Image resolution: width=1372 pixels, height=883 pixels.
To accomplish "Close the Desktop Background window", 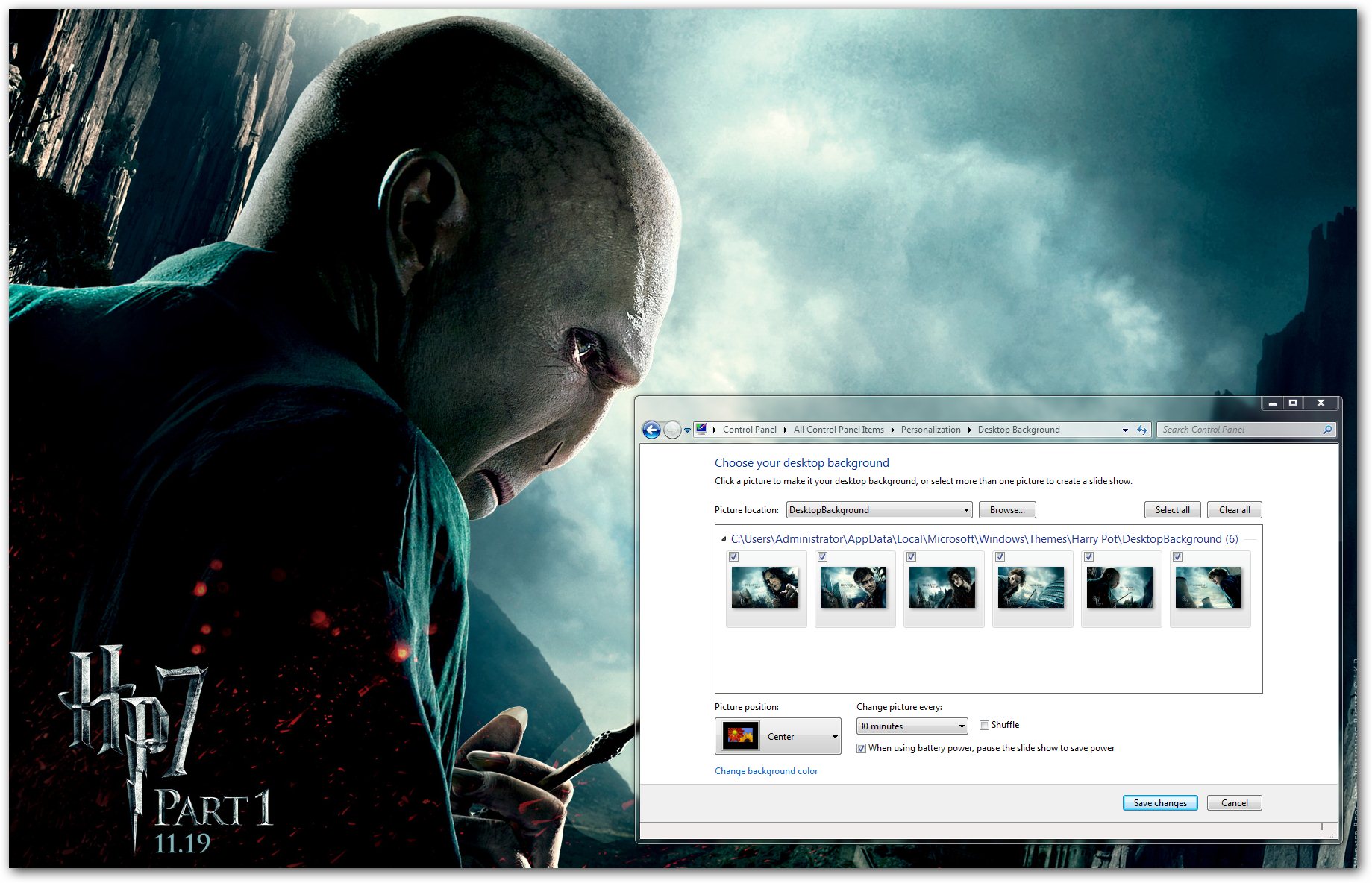I will click(x=1321, y=403).
